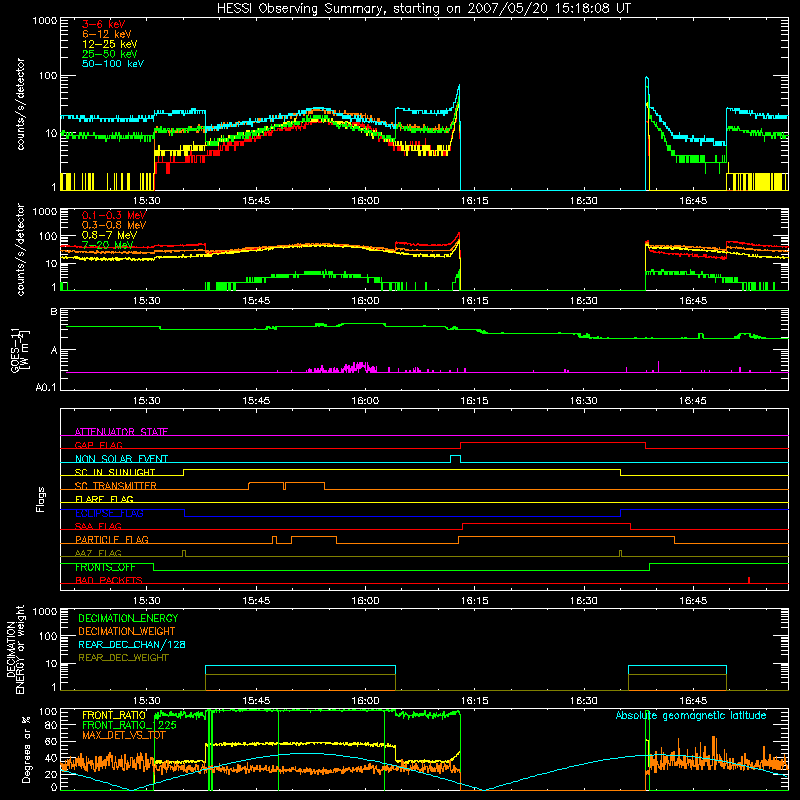Click the 0.8-7 MeV legend label
The height and width of the screenshot is (800, 800).
[109, 235]
